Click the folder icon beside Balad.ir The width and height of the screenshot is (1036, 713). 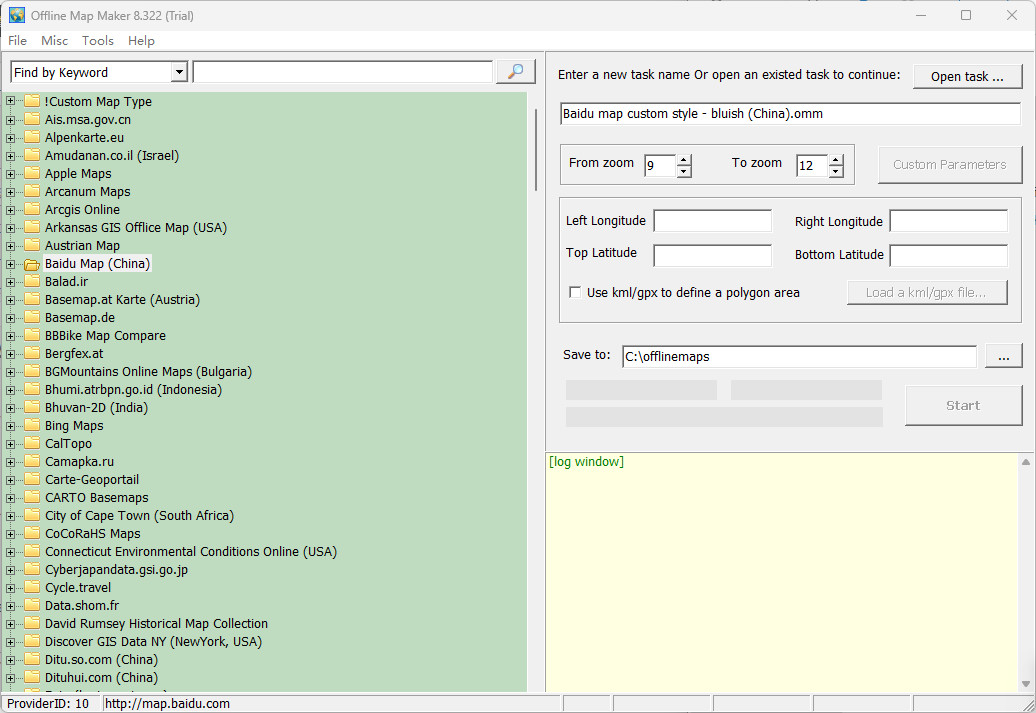[x=32, y=281]
